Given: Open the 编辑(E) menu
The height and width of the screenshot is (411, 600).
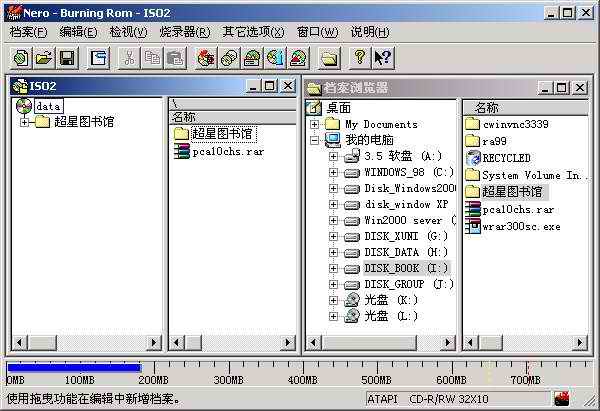Looking at the screenshot, I should click(x=78, y=32).
